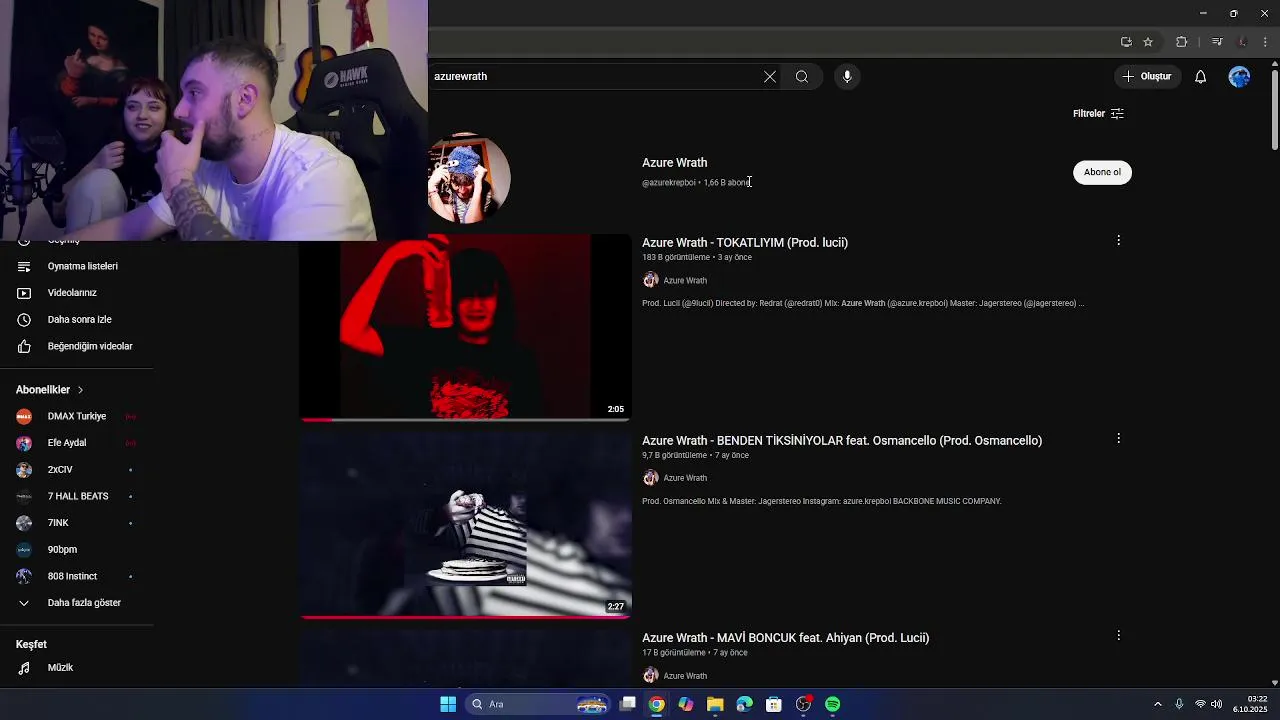Open OBS Studio from the taskbar
The image size is (1280, 720).
tap(803, 704)
